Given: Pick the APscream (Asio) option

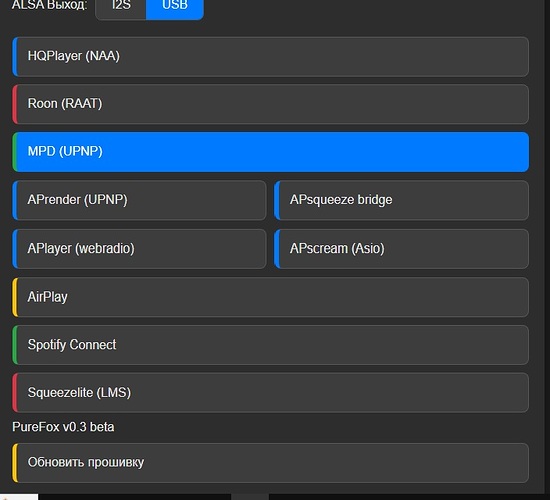Looking at the screenshot, I should 402,249.
